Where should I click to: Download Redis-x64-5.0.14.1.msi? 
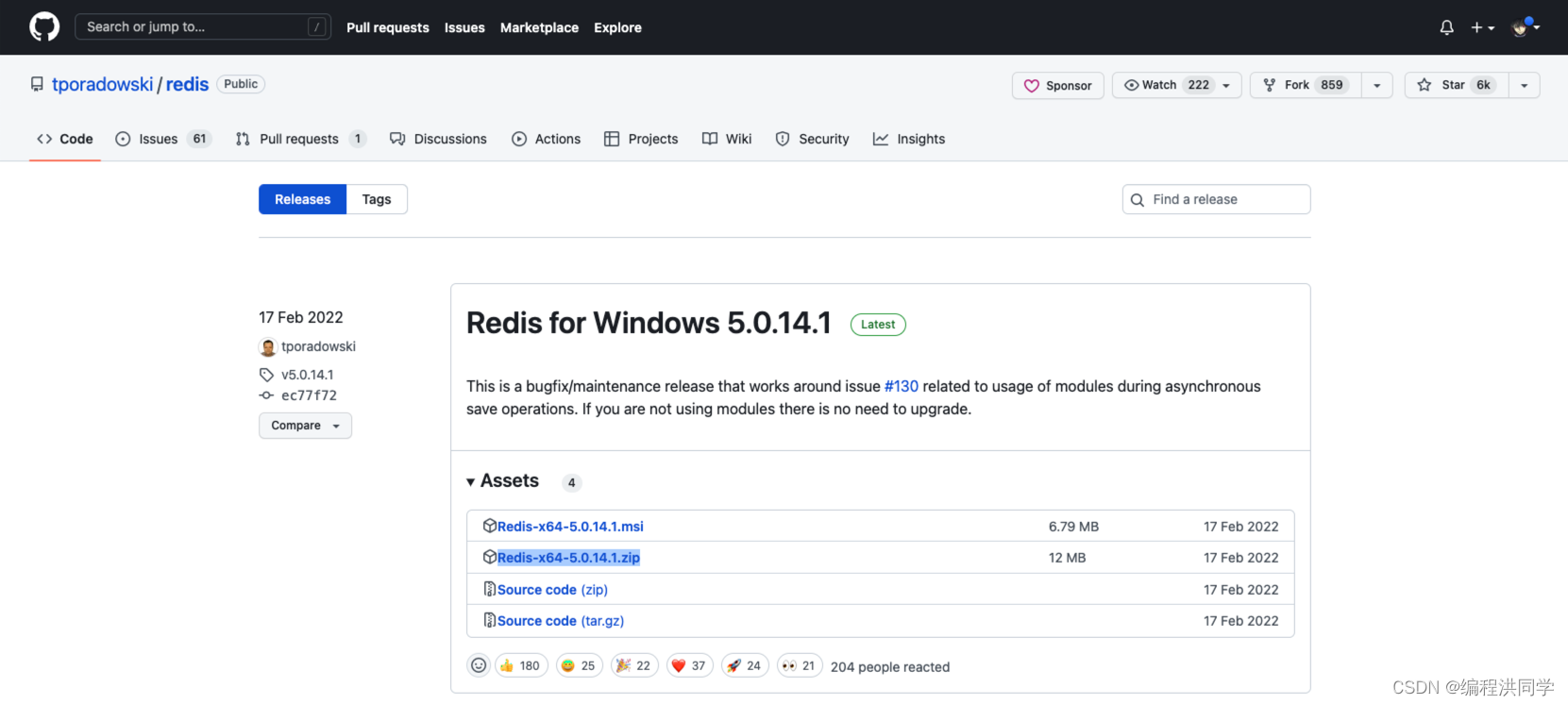[x=570, y=527]
